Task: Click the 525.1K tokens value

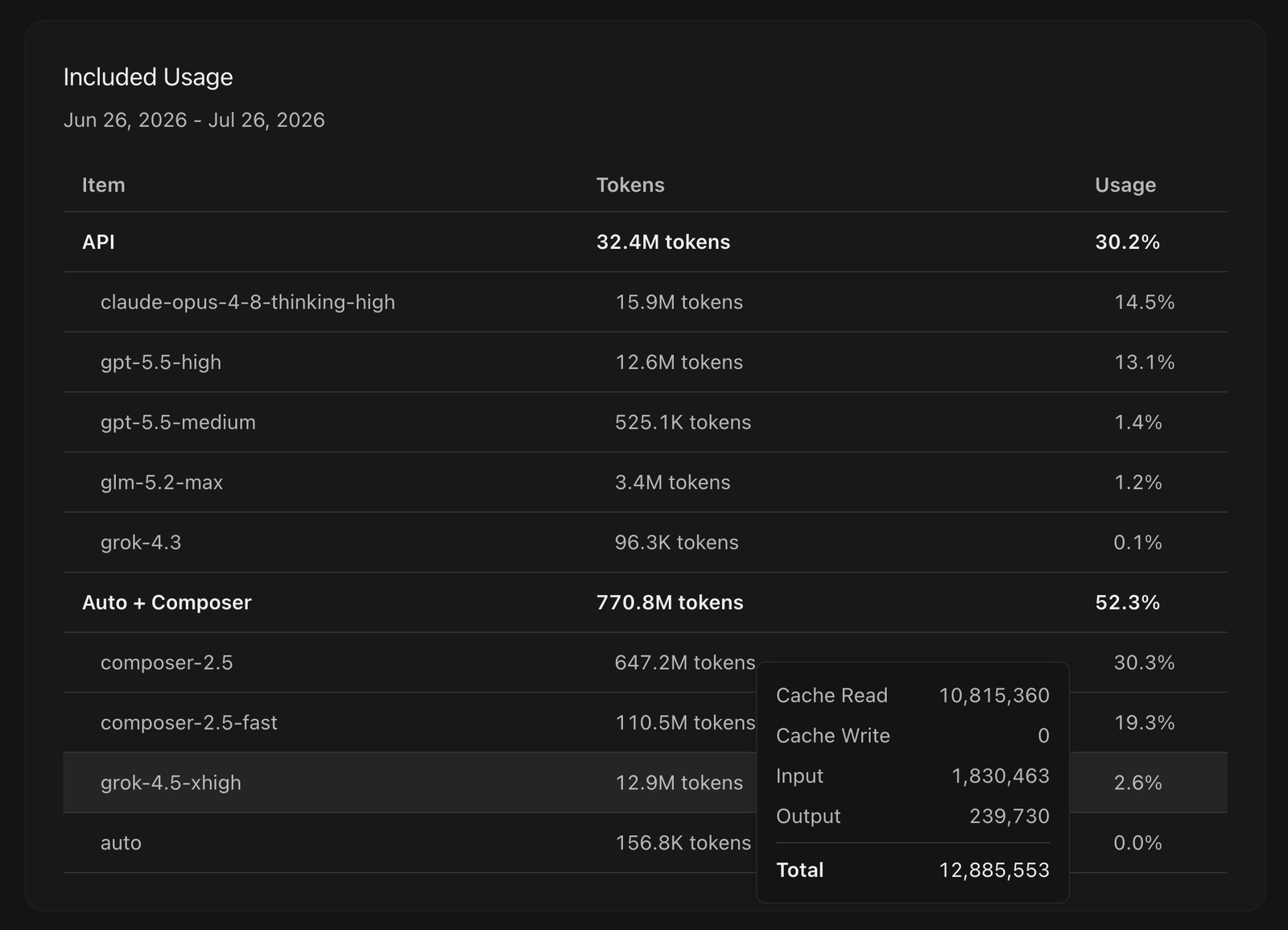Action: (x=683, y=422)
